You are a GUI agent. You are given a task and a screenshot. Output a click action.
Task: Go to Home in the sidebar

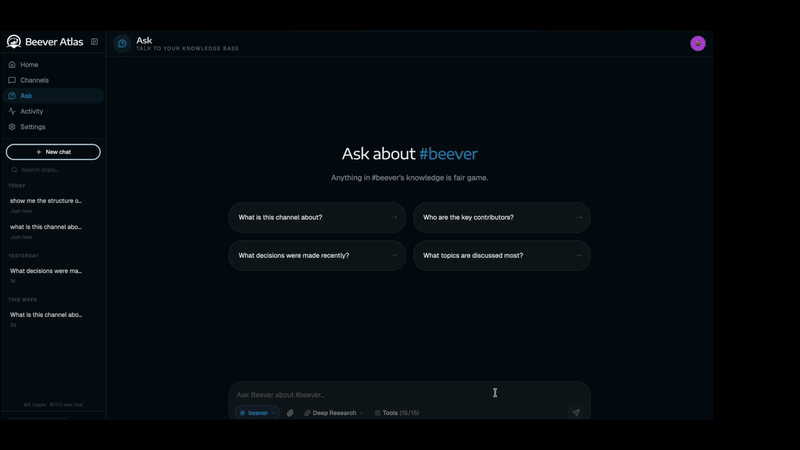pyautogui.click(x=53, y=65)
